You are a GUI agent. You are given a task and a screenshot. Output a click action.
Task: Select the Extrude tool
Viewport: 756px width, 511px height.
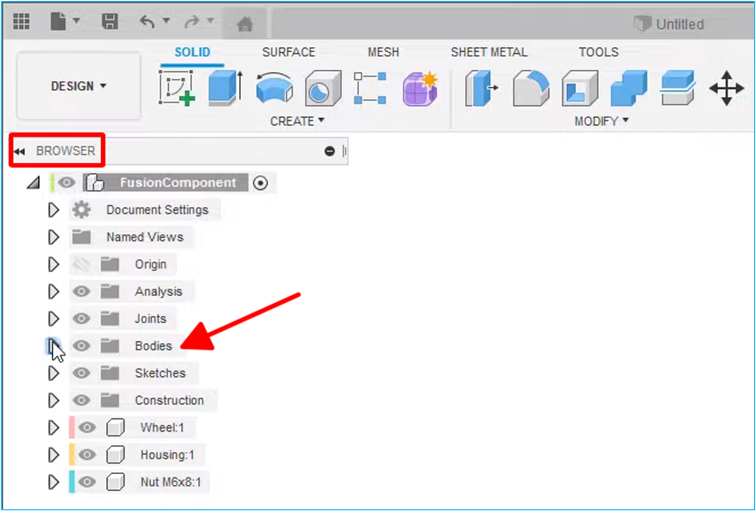pyautogui.click(x=226, y=88)
